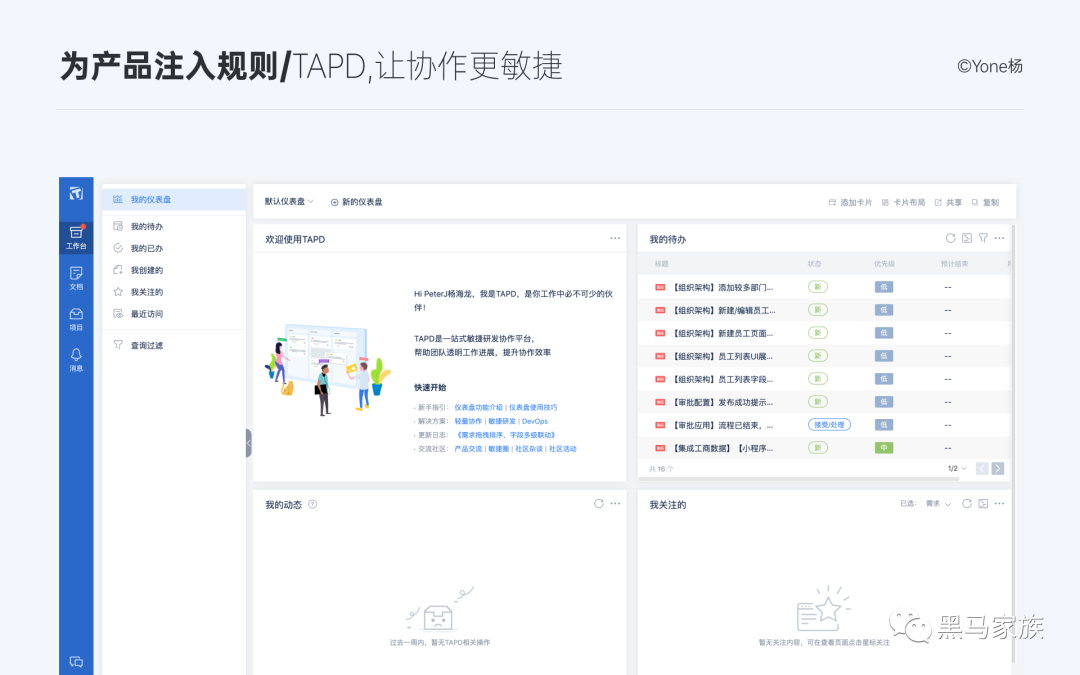Click the help icon beside 我的动态
1080x675 pixels.
pyautogui.click(x=313, y=504)
